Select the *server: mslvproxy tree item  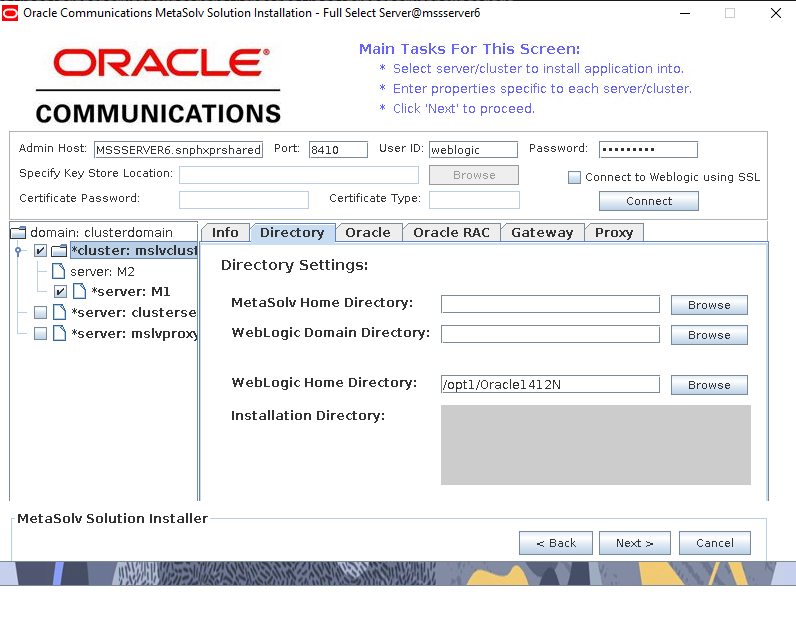(134, 334)
